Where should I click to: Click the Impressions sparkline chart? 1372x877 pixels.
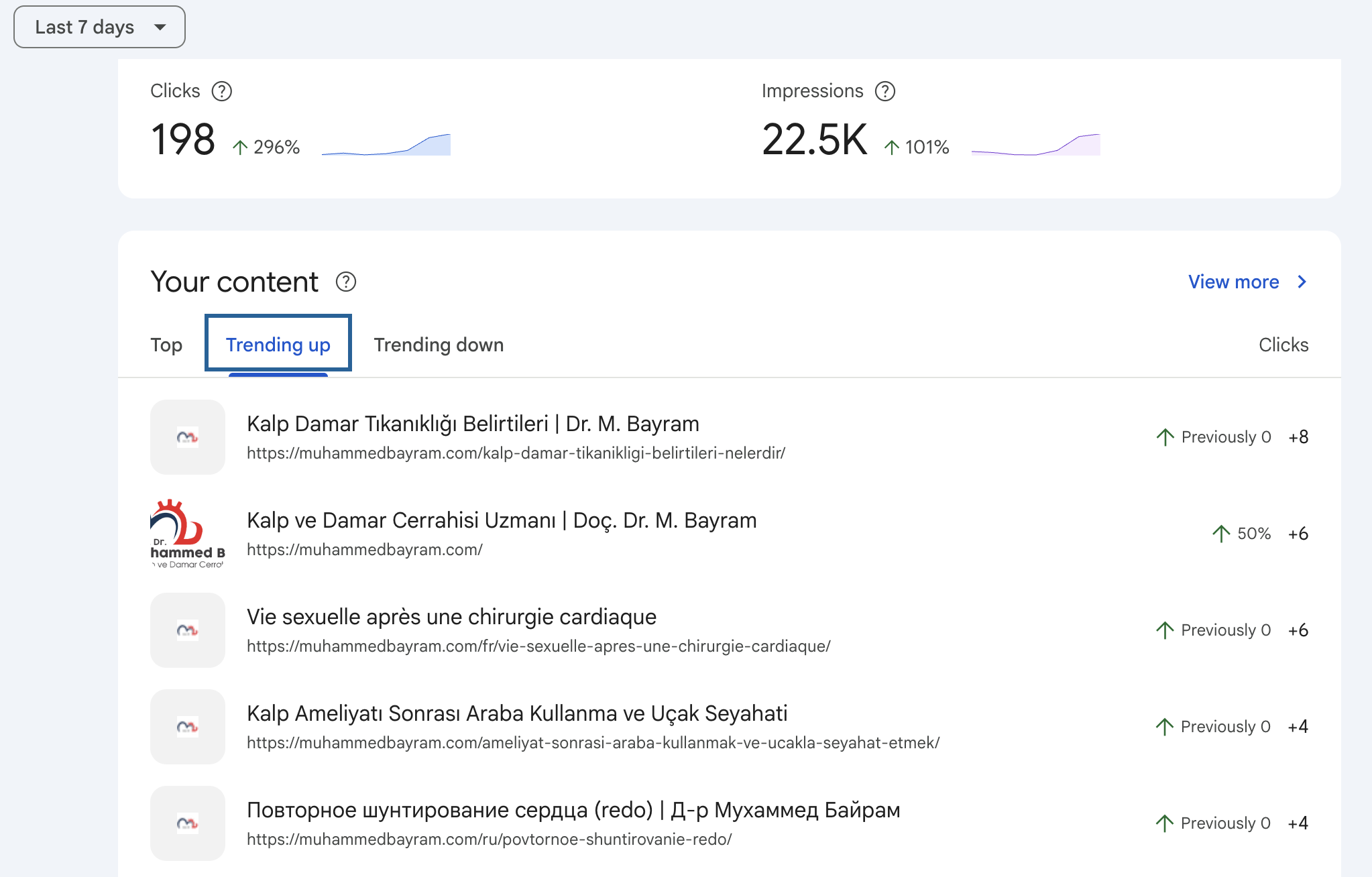coord(1036,145)
